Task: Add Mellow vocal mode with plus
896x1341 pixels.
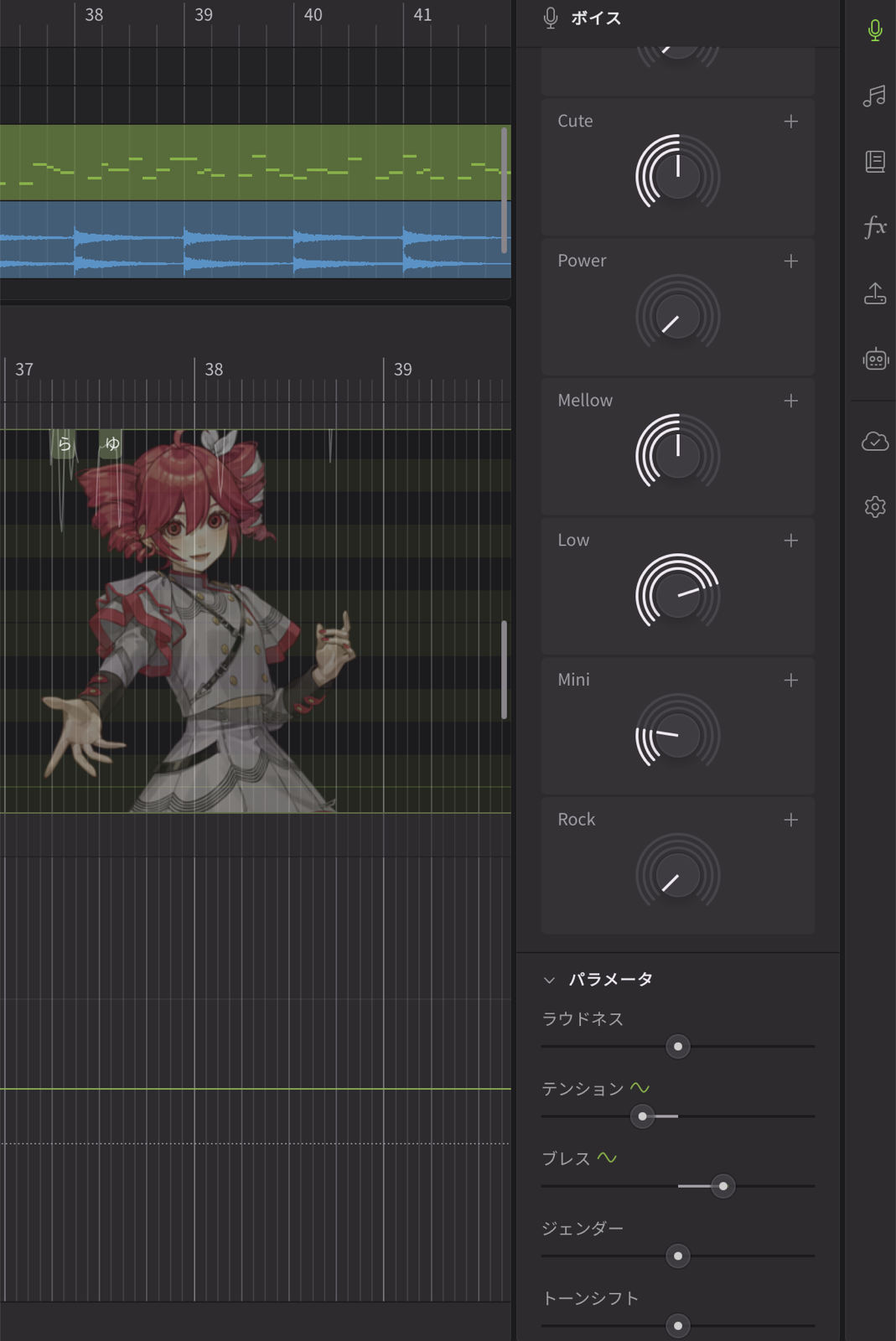Action: click(790, 401)
